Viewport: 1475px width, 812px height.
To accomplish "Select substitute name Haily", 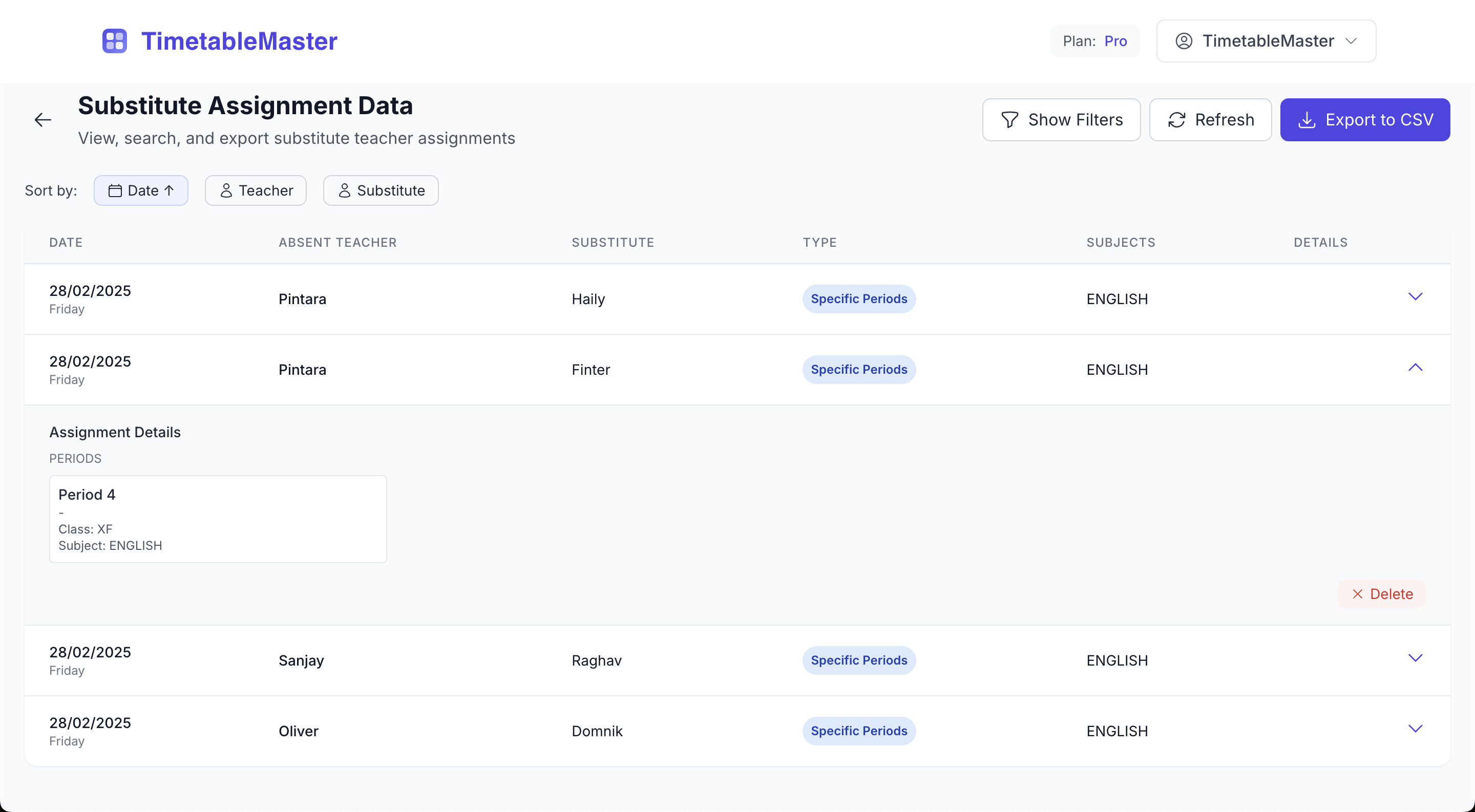I will 588,298.
